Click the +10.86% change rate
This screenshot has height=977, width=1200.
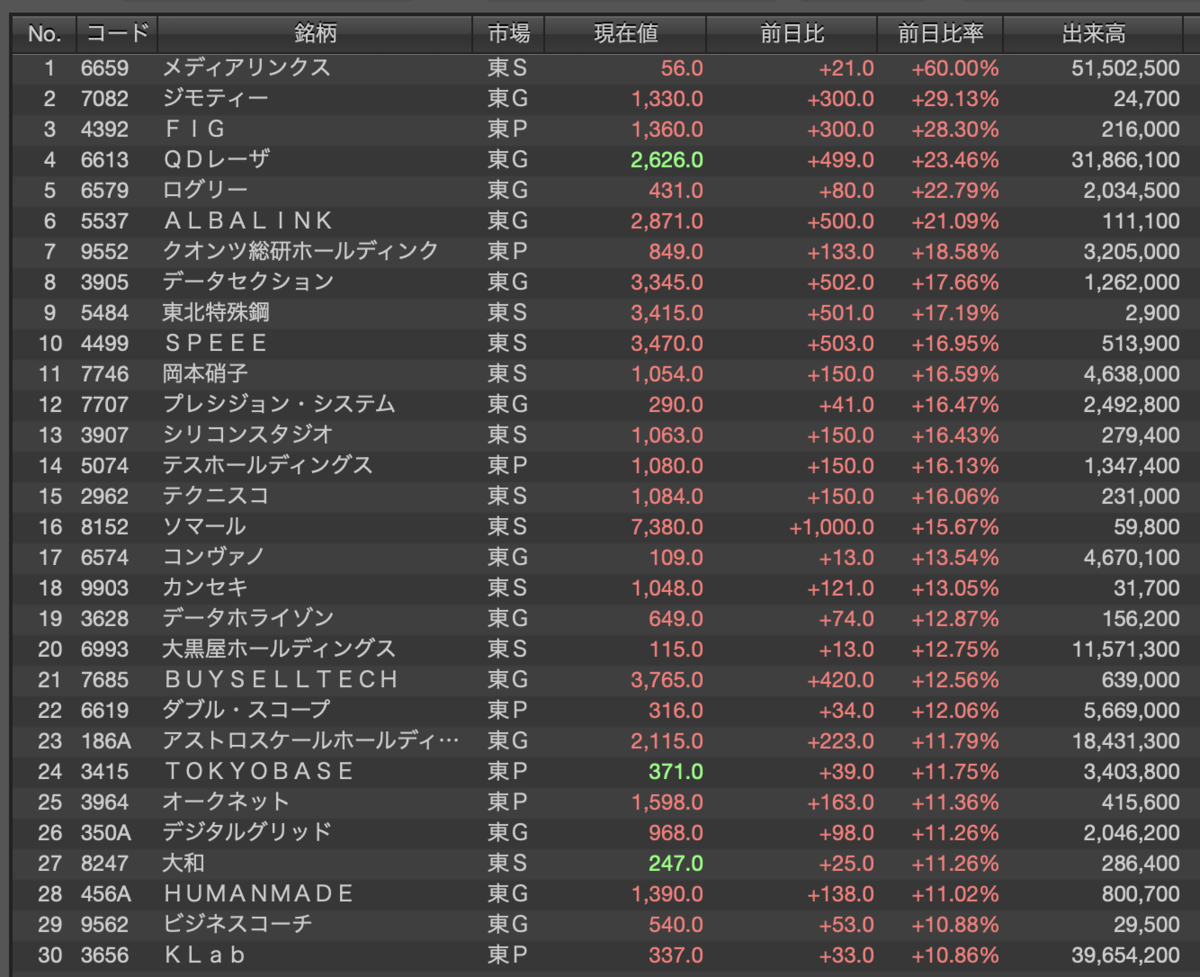[954, 955]
